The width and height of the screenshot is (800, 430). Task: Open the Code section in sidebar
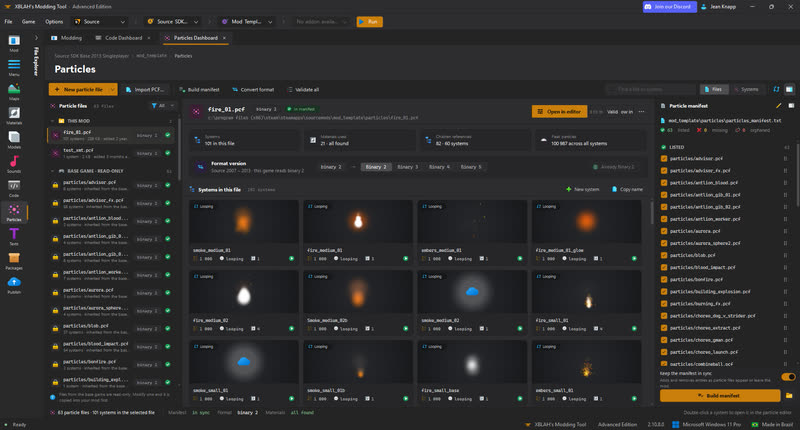tap(14, 189)
